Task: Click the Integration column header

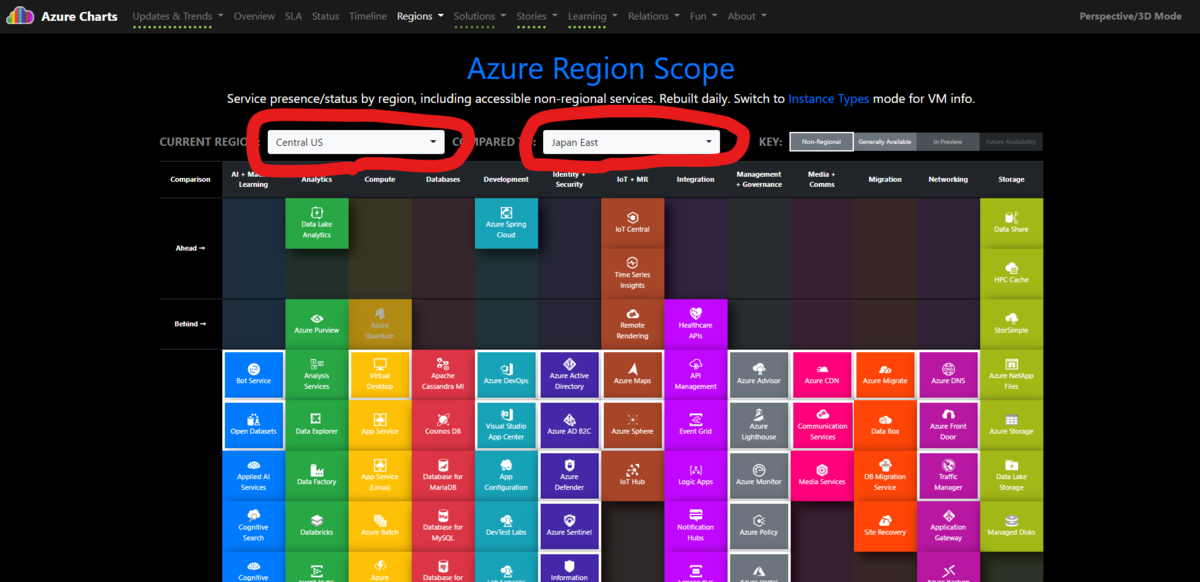Action: click(x=695, y=180)
